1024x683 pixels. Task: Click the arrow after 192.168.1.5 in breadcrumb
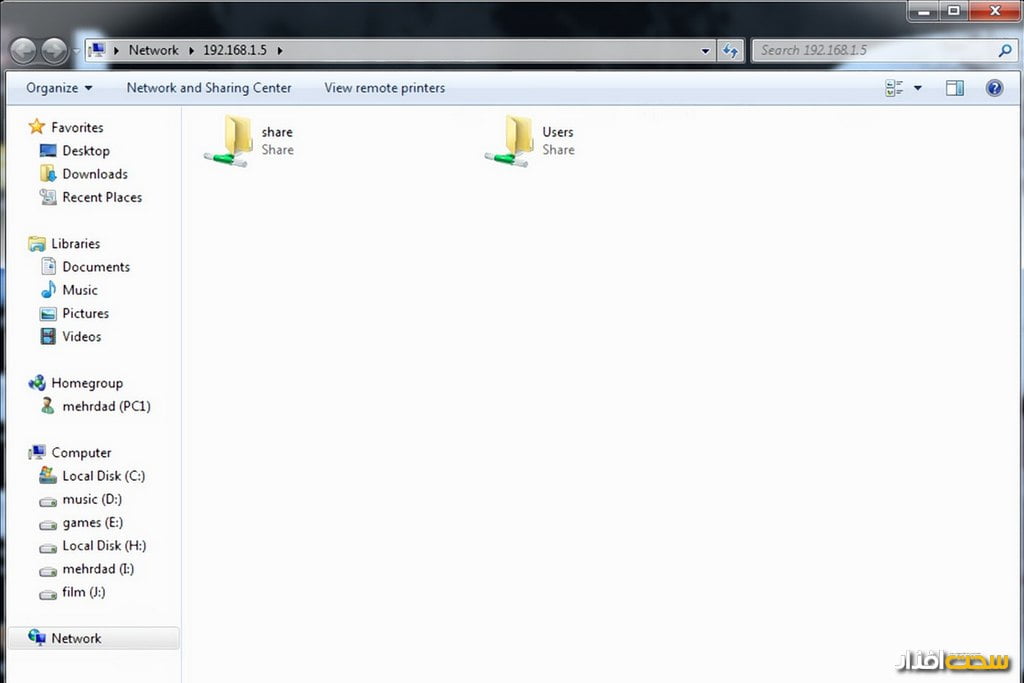[x=279, y=50]
